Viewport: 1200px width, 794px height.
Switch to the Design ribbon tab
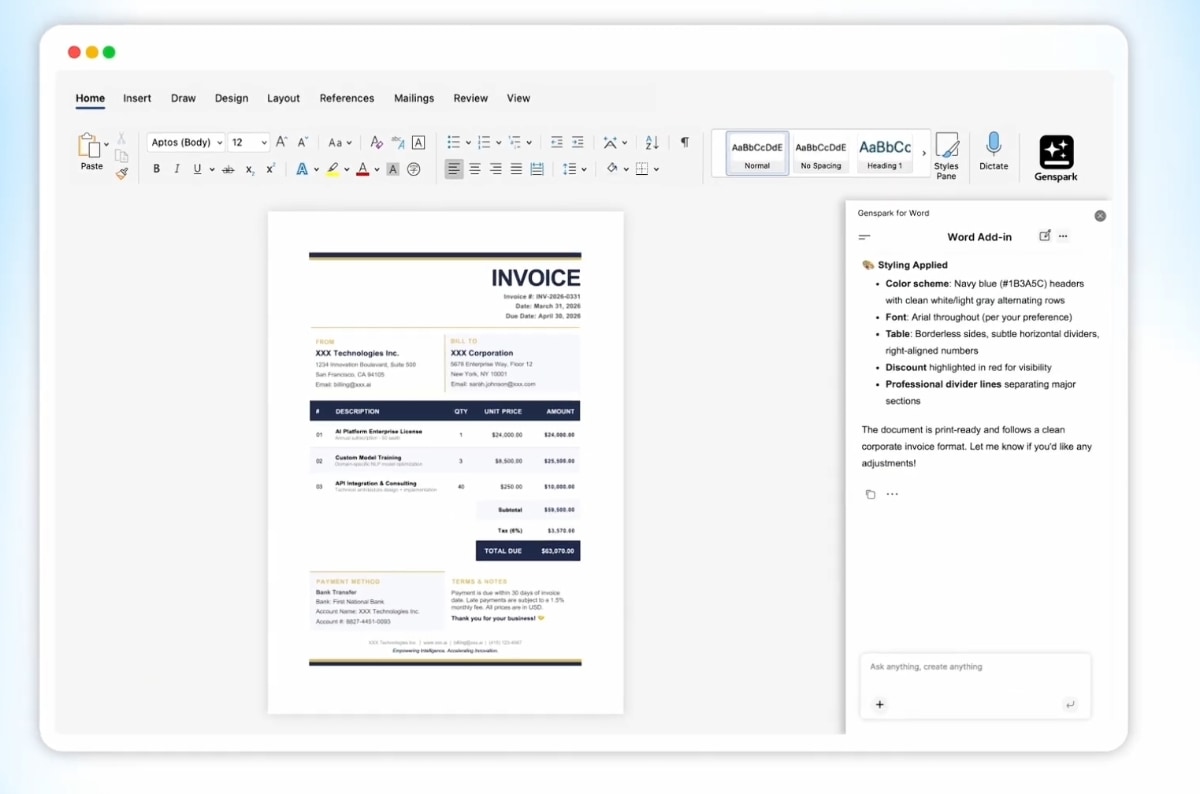231,98
